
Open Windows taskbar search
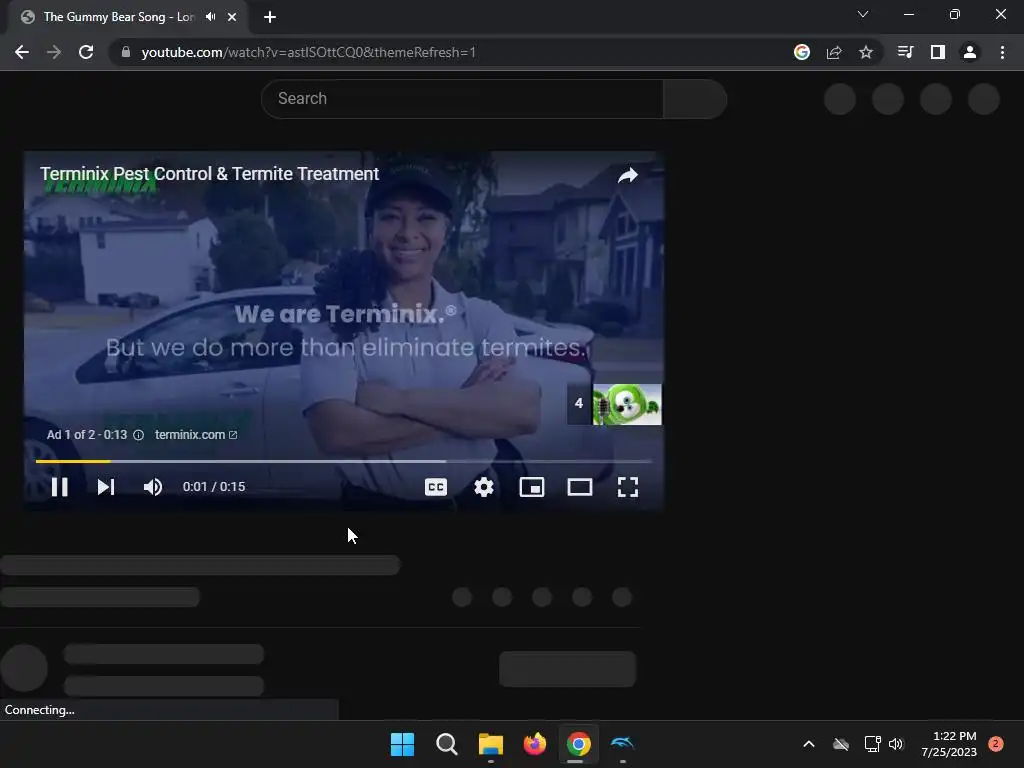pyautogui.click(x=447, y=744)
